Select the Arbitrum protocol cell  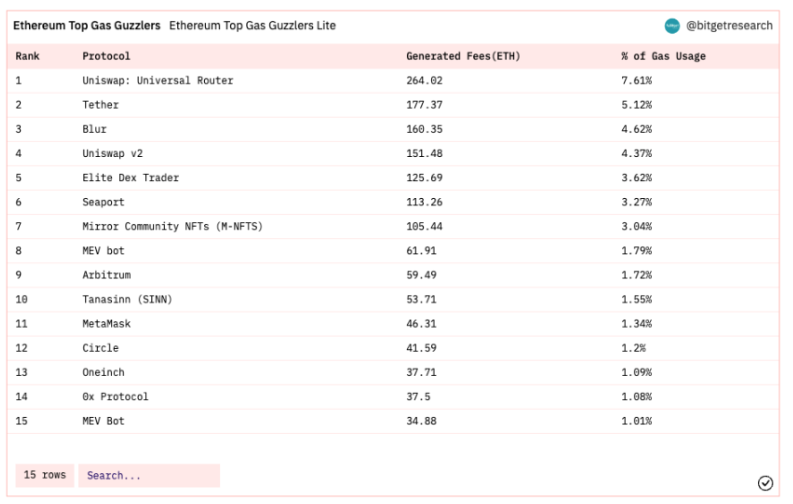(107, 275)
